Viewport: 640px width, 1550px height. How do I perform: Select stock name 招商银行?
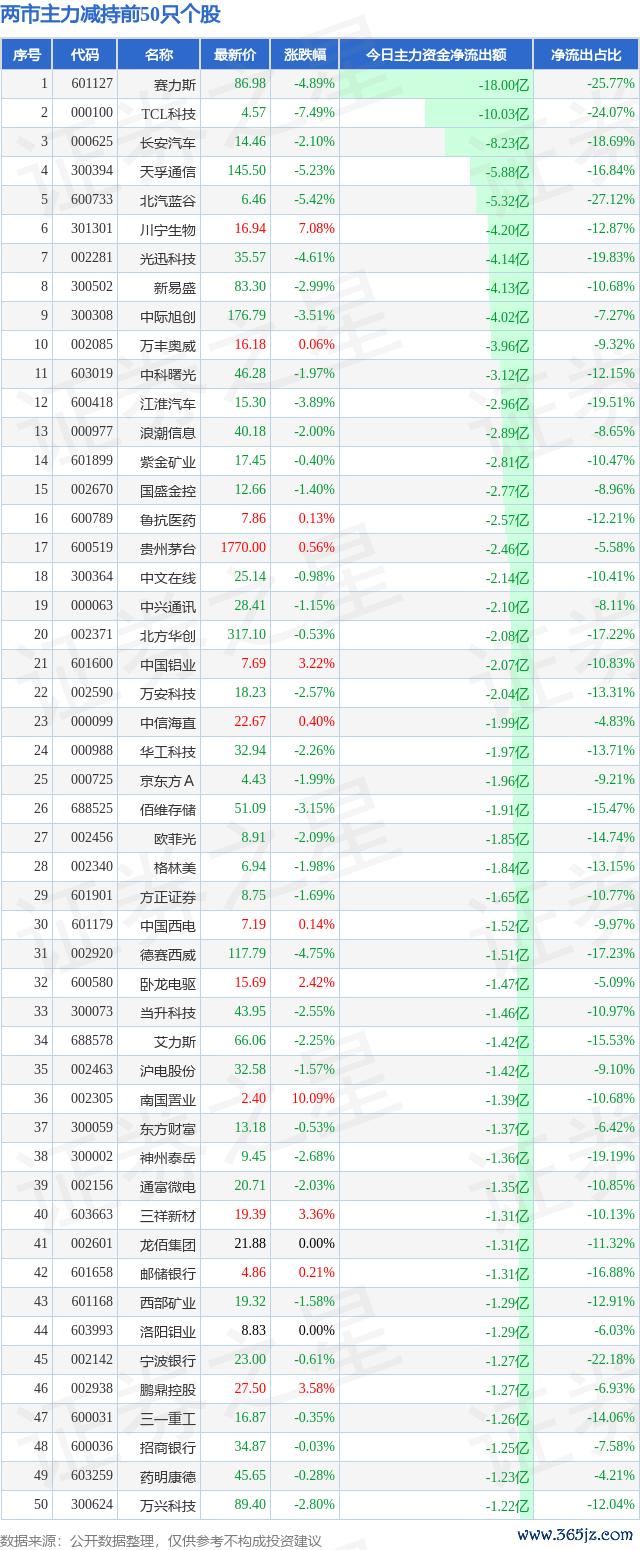coord(168,1447)
